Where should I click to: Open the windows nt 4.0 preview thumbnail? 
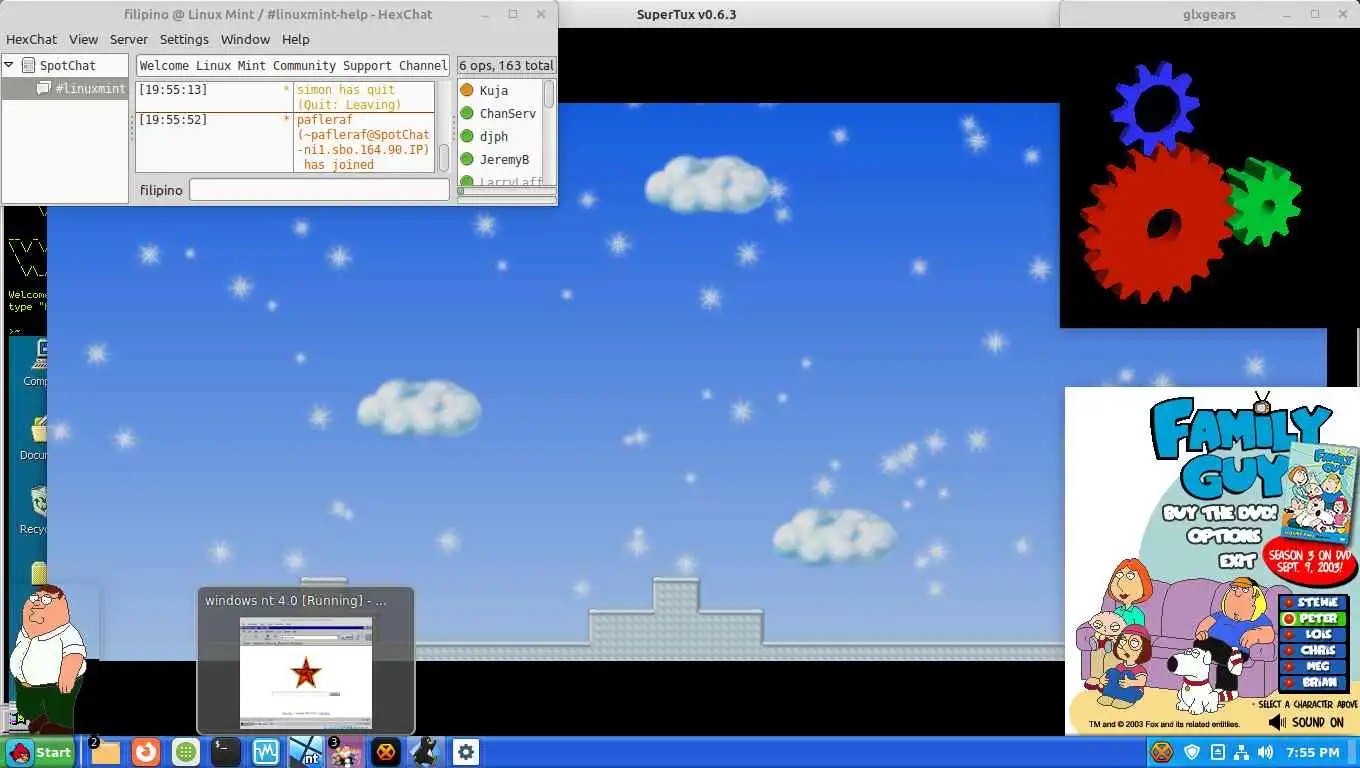(x=306, y=672)
